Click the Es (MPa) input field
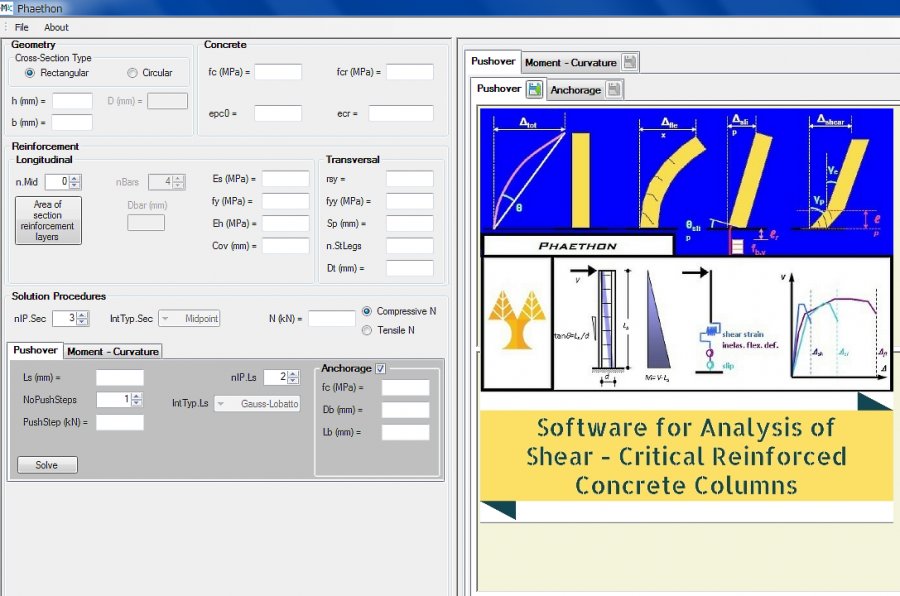Viewport: 900px width, 596px height. tap(286, 179)
